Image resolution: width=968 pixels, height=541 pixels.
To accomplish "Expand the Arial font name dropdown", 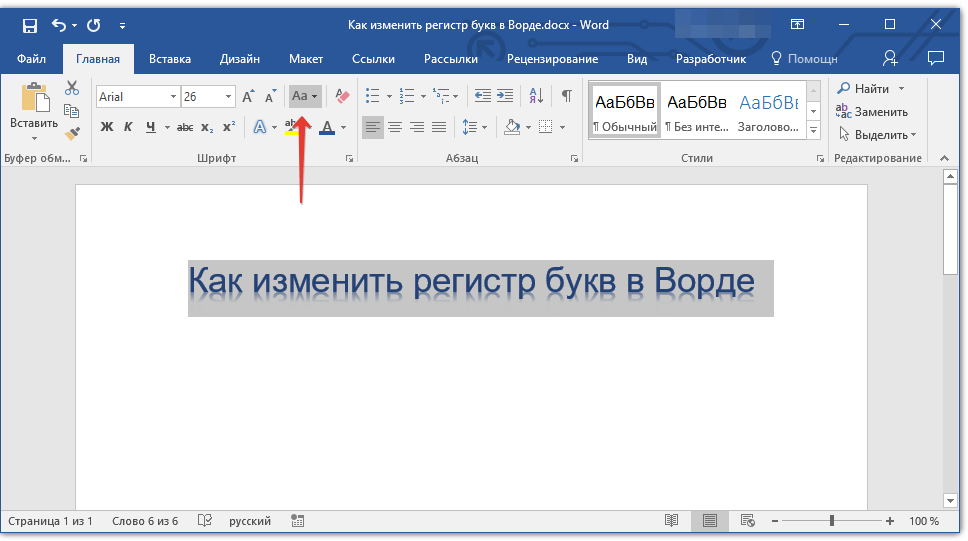I will tap(173, 97).
